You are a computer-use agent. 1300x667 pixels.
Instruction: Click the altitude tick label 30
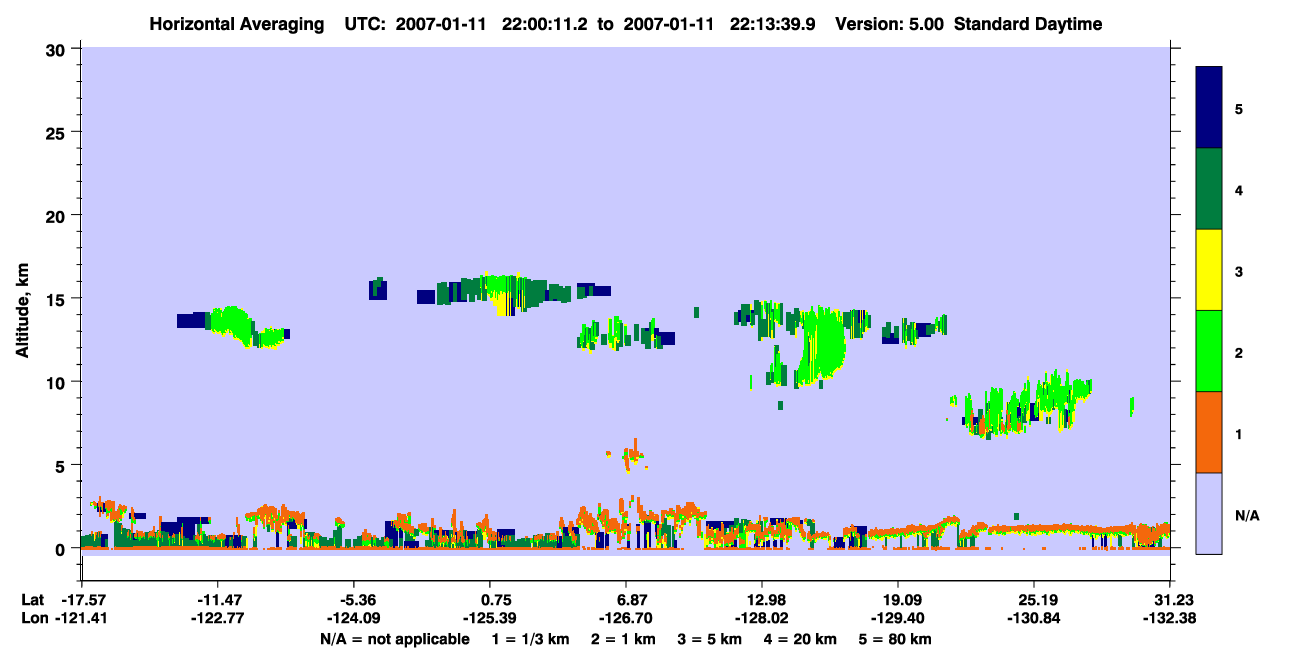click(58, 49)
